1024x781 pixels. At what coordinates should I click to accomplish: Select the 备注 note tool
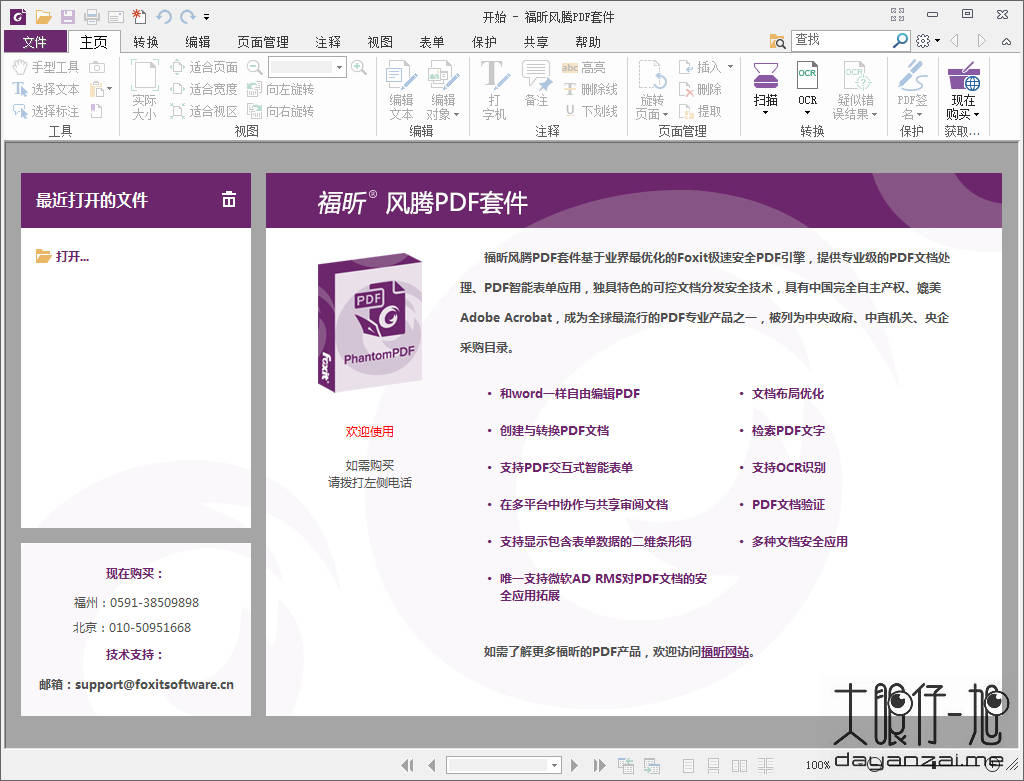(x=536, y=84)
